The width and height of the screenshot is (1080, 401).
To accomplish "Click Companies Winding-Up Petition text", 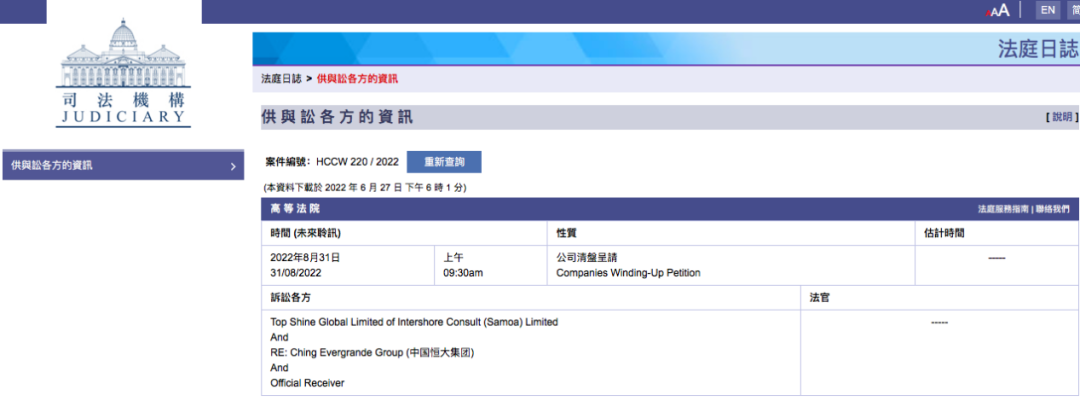I will point(628,273).
